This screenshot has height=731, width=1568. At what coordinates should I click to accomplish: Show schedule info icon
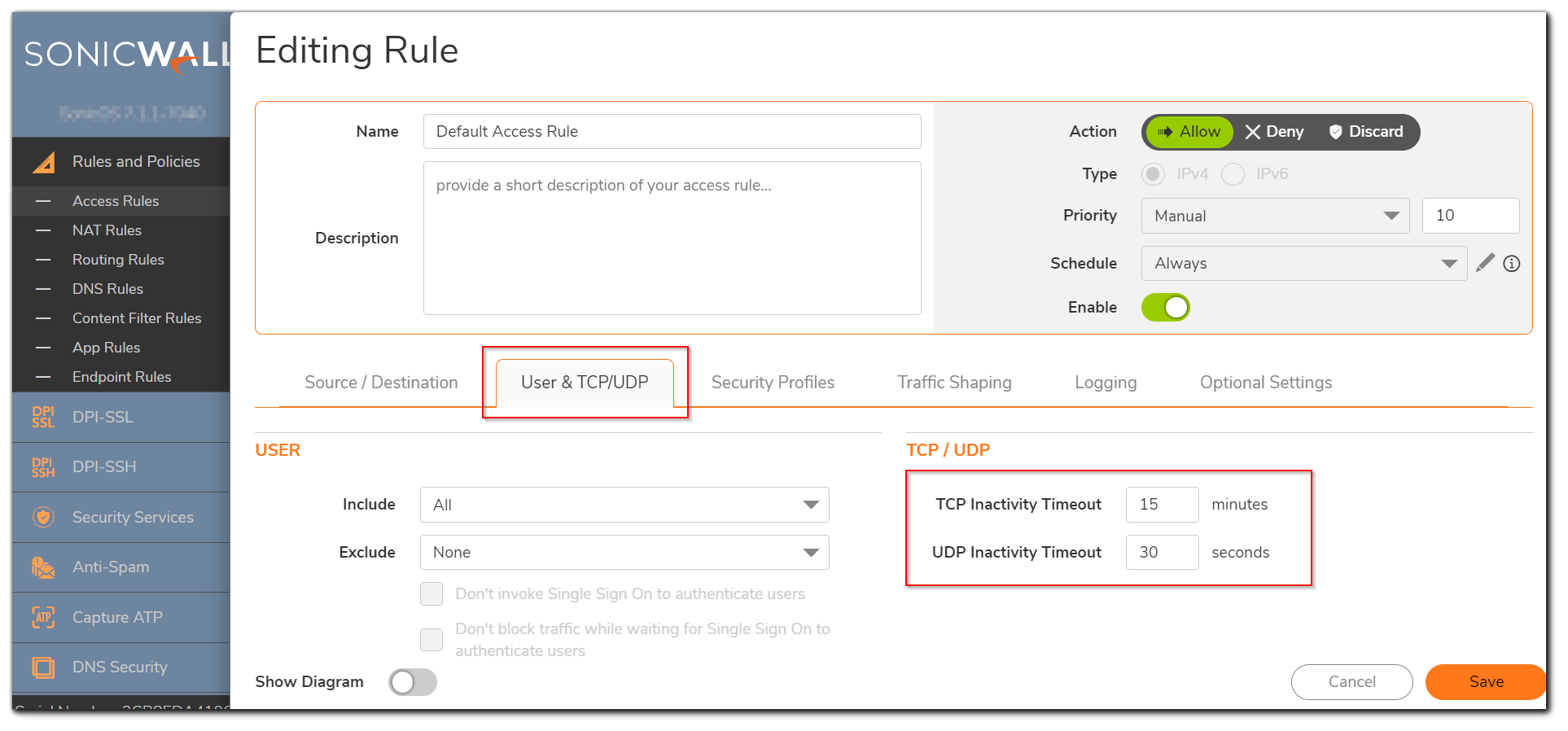[1512, 264]
